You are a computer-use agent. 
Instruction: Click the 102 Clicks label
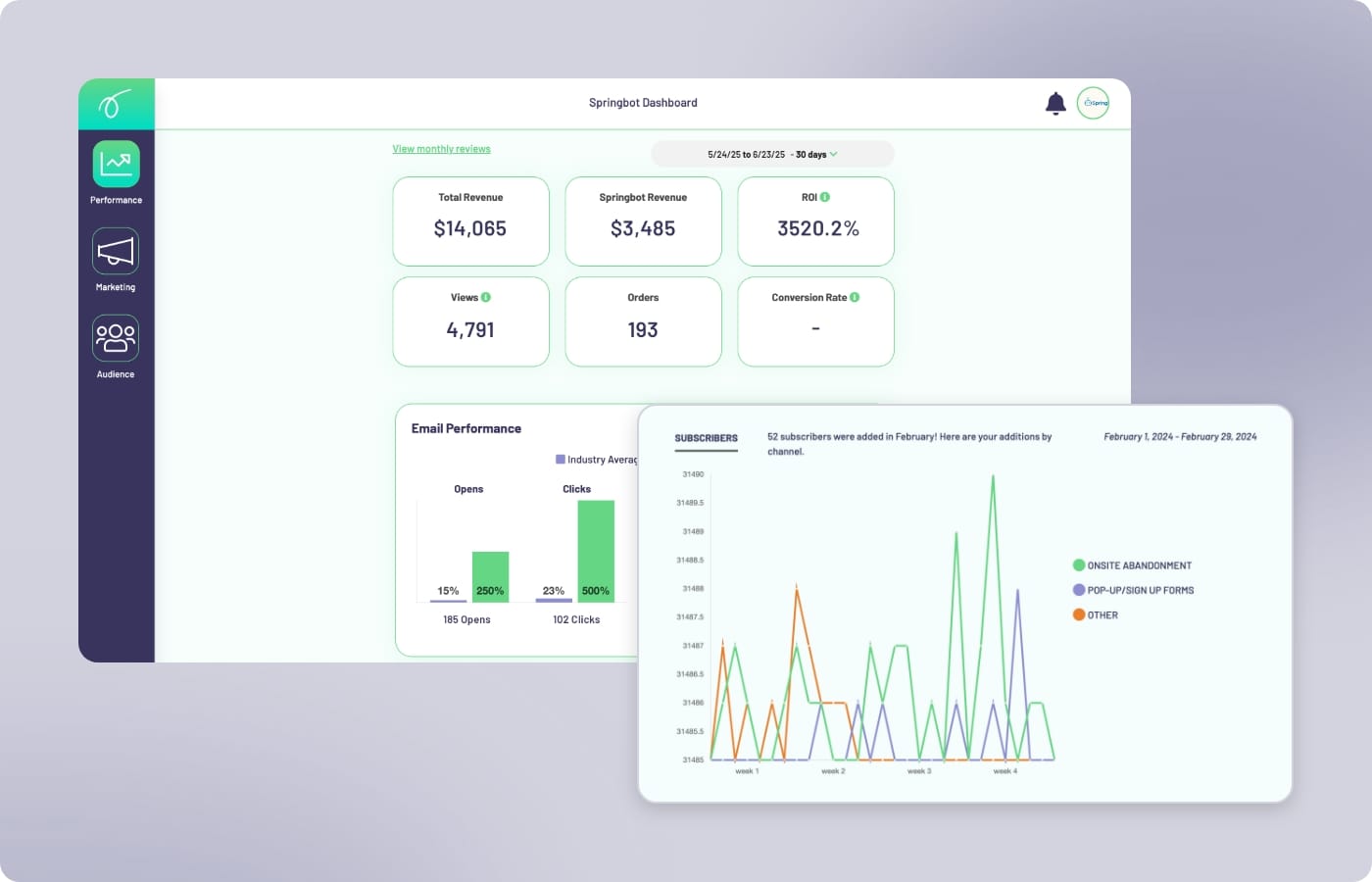tap(576, 619)
